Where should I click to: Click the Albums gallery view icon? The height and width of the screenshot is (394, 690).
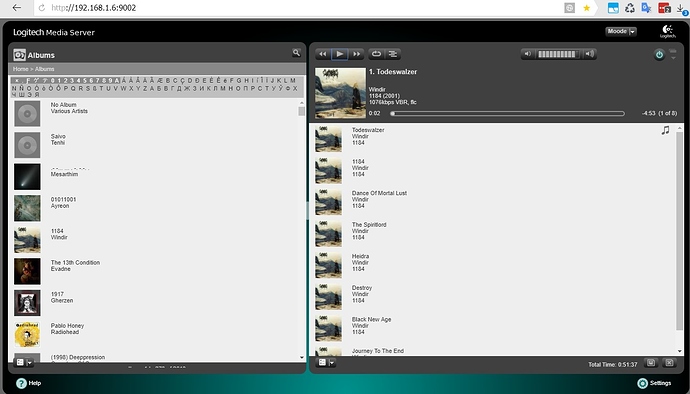[20, 362]
